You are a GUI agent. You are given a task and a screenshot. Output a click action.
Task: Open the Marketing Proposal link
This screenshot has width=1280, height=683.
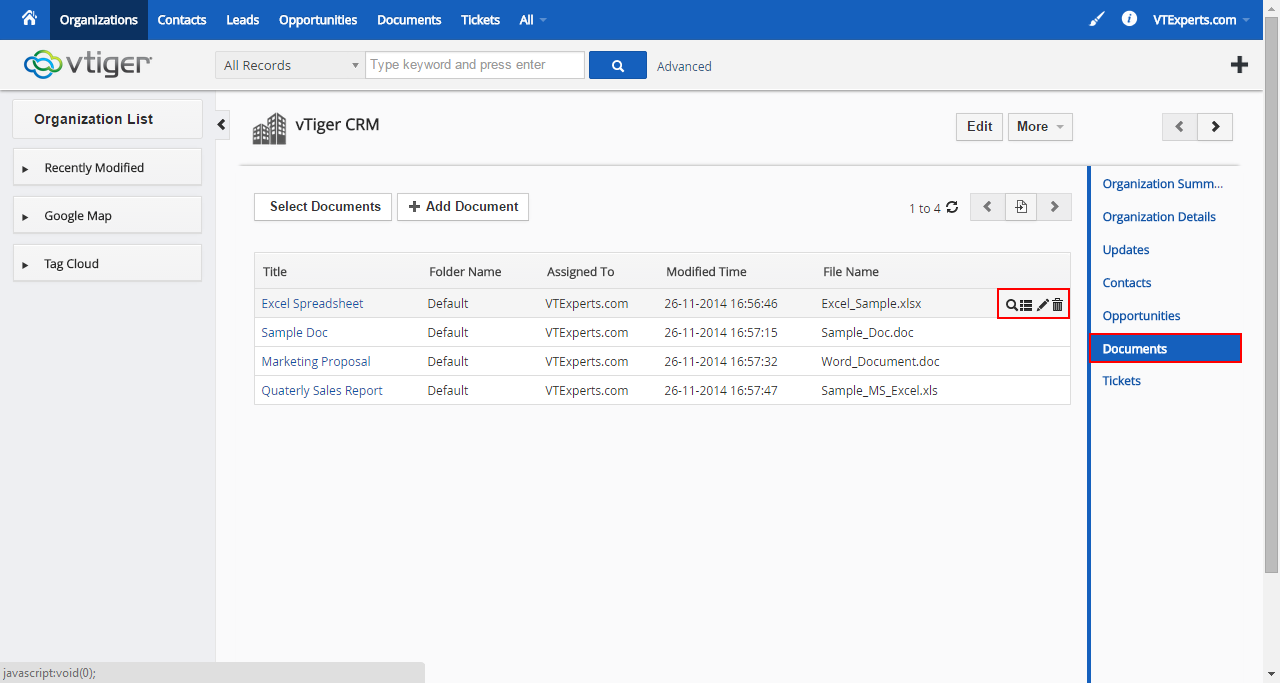(x=316, y=361)
